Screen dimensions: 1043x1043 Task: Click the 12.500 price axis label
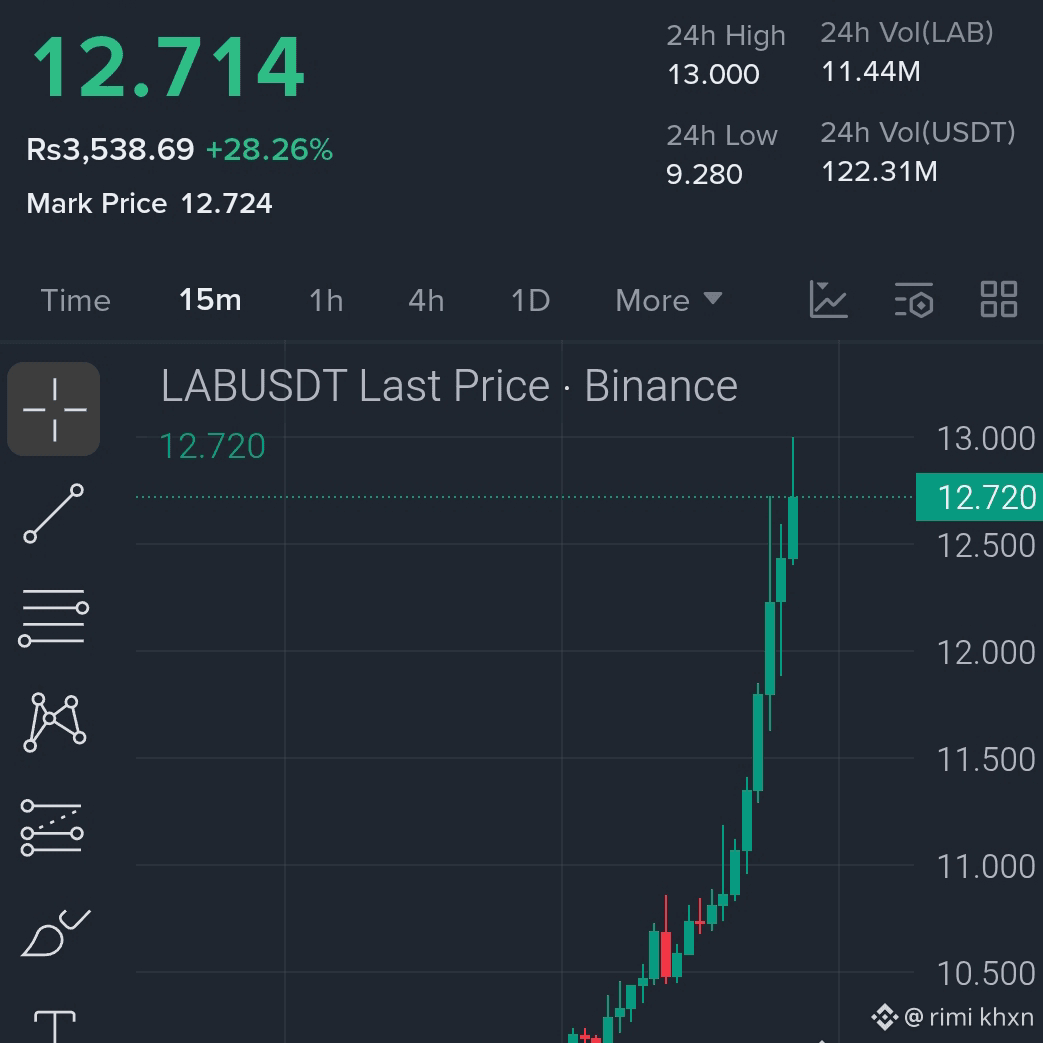986,546
